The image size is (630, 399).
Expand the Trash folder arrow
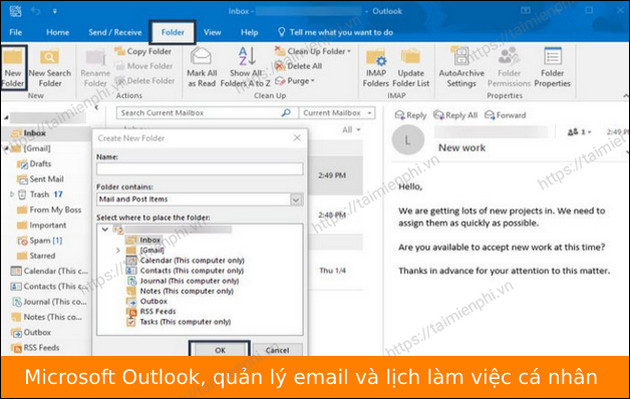[12, 194]
